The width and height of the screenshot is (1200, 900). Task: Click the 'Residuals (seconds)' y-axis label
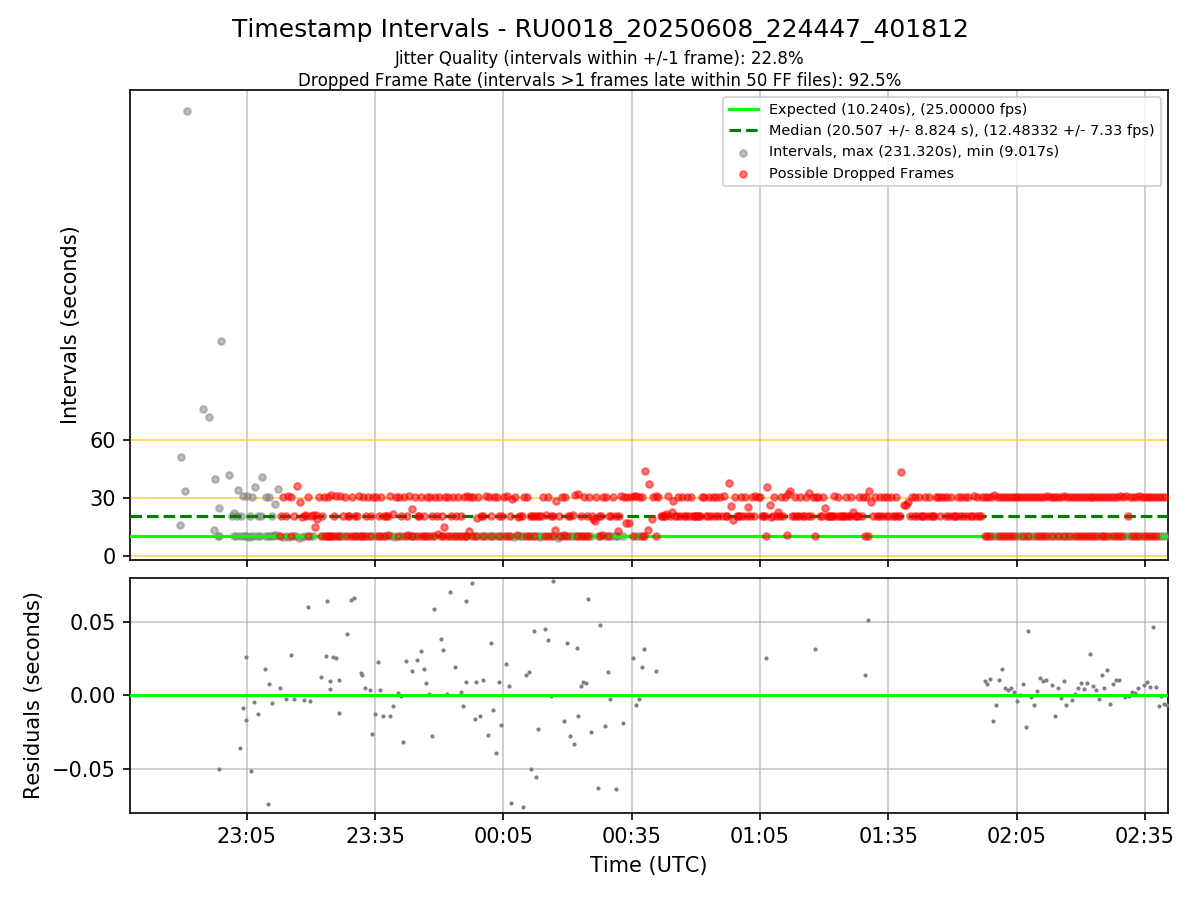click(33, 695)
